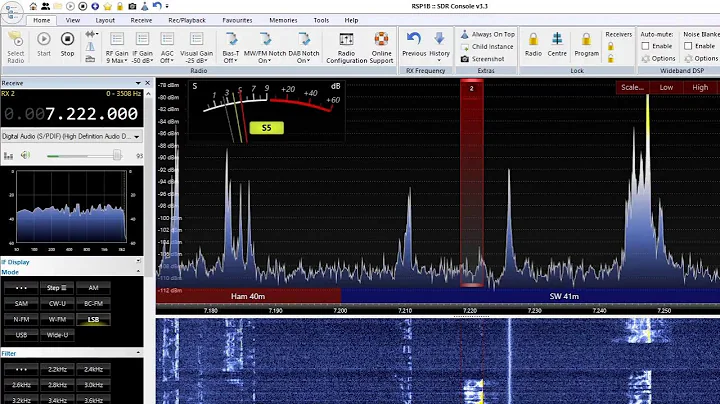This screenshot has height=404, width=720.
Task: Click the Scale... button on spectrum
Action: tap(632, 87)
